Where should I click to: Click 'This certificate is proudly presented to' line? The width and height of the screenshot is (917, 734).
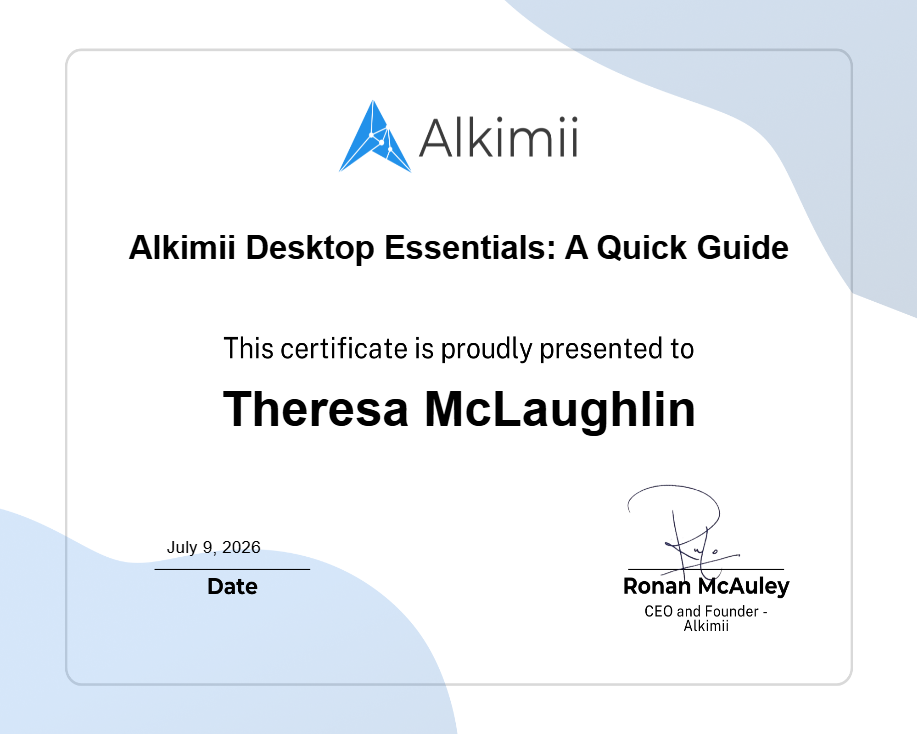[458, 349]
